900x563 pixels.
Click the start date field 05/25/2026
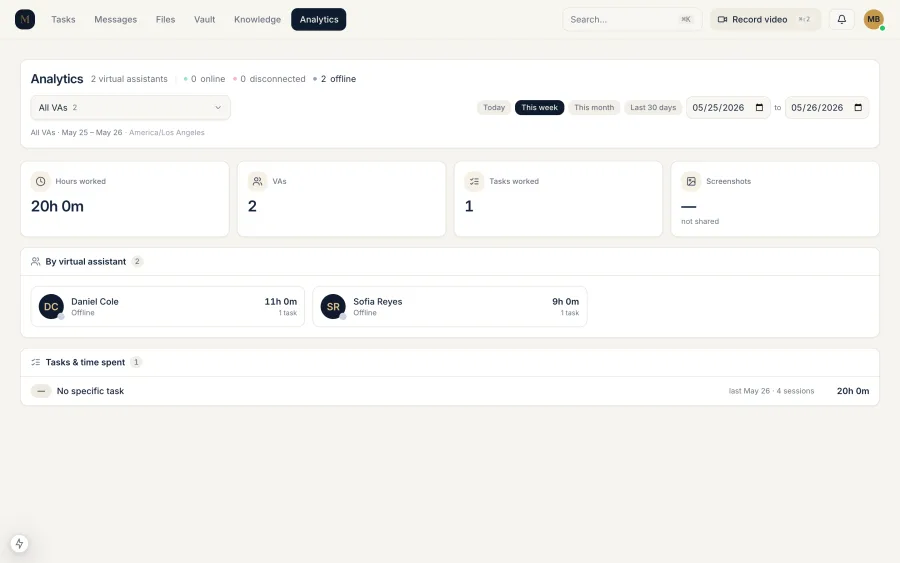pyautogui.click(x=728, y=107)
